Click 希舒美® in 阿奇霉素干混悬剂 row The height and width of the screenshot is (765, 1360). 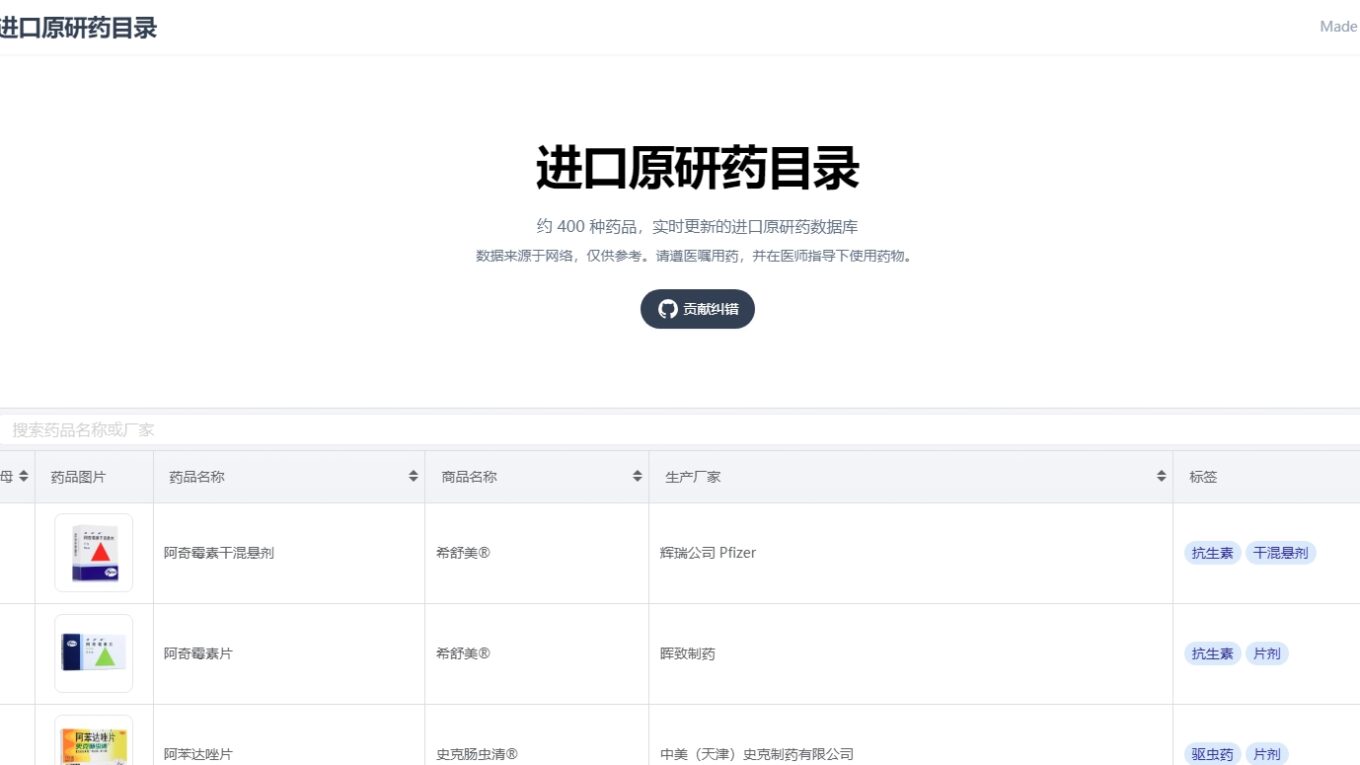[x=463, y=553]
